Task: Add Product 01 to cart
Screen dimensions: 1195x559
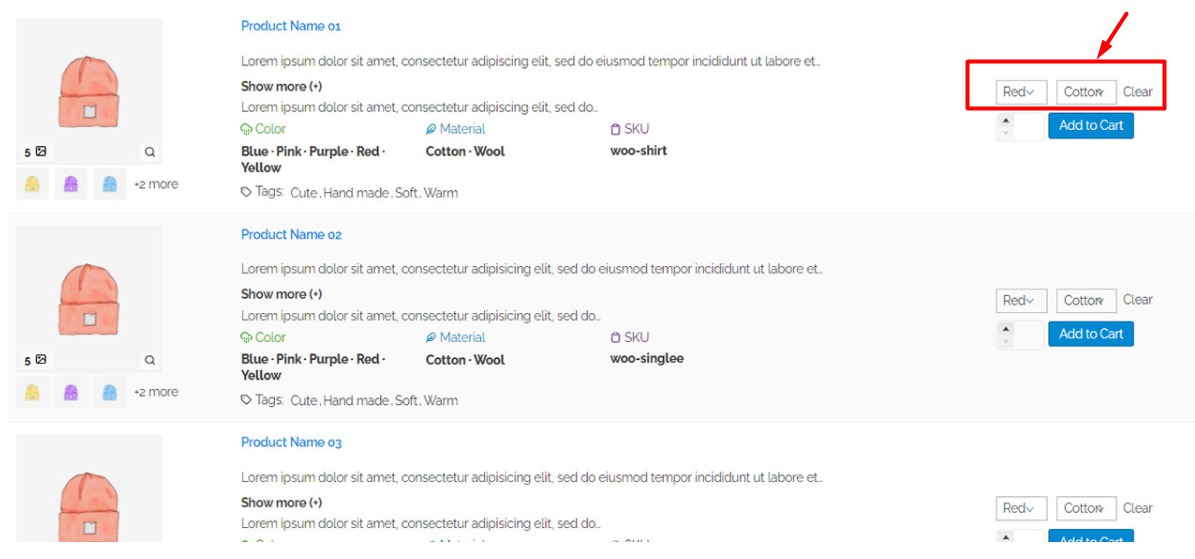Action: (x=1090, y=126)
